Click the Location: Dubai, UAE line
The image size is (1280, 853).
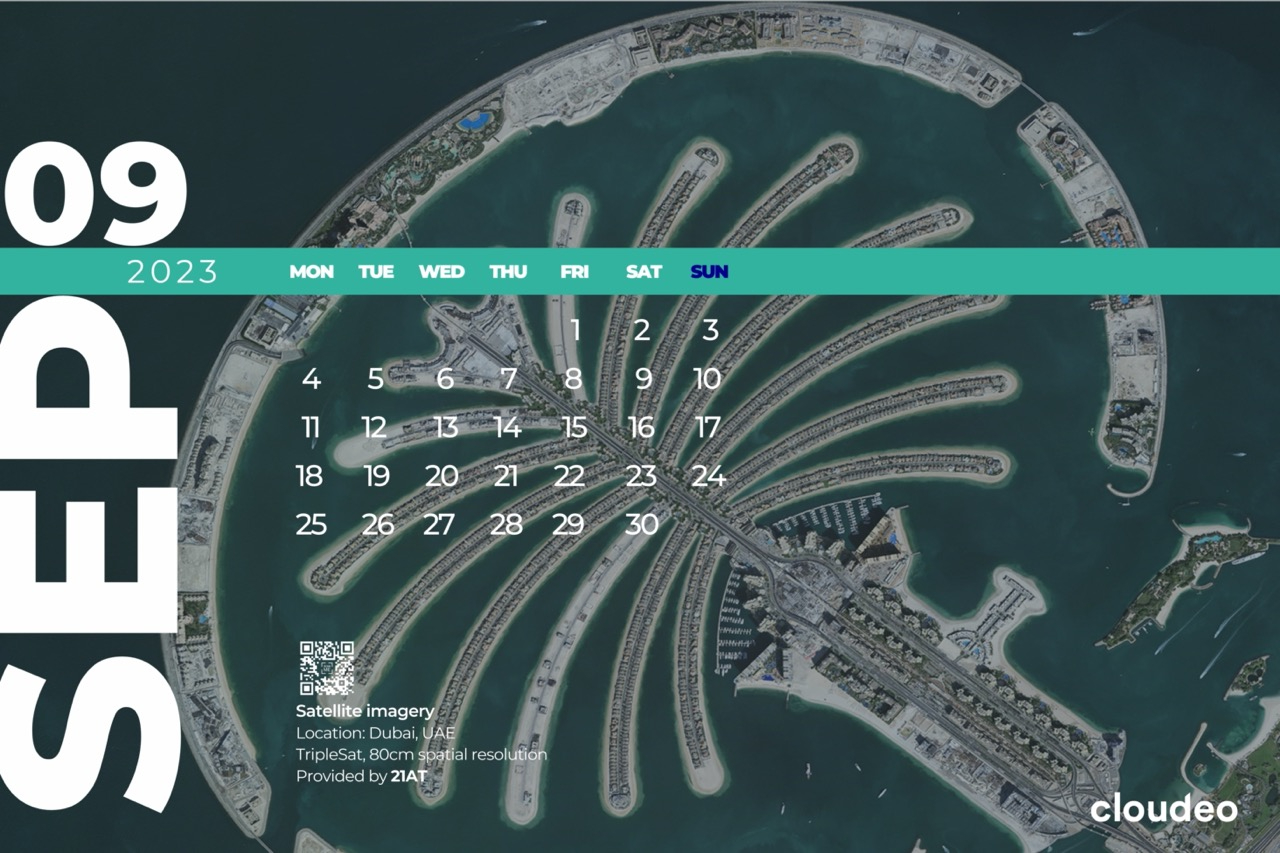[376, 733]
